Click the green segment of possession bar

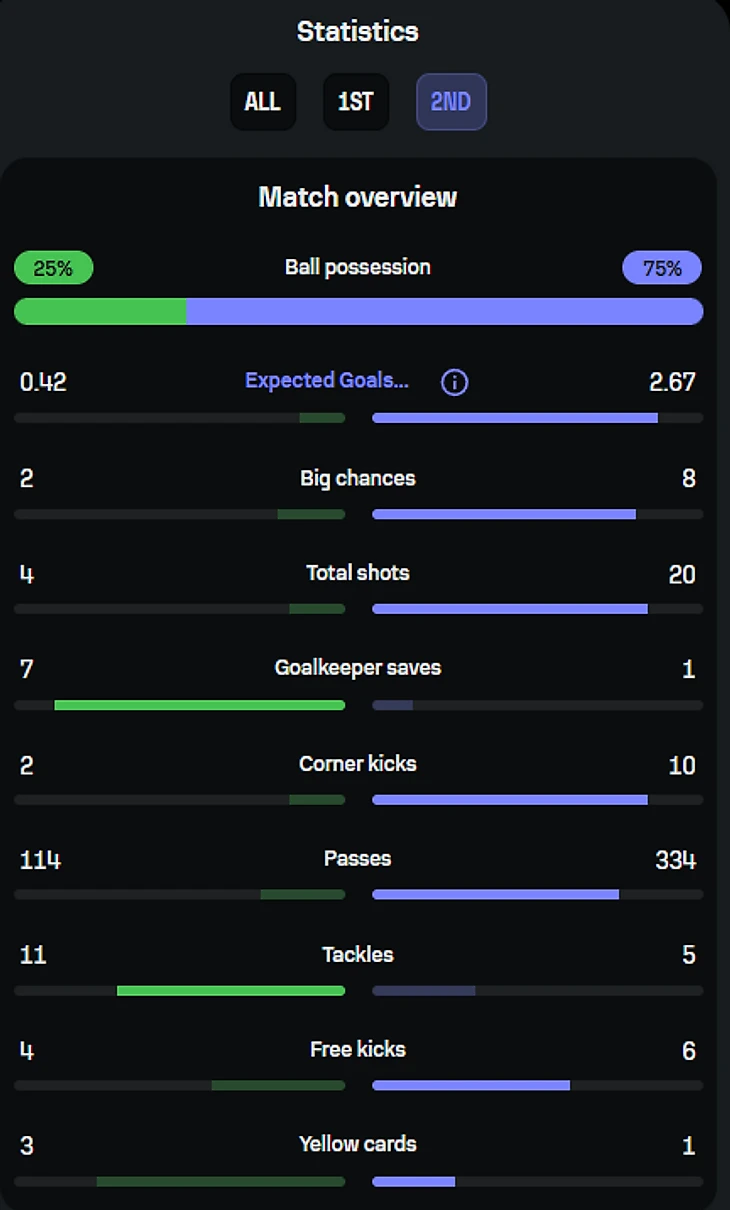pyautogui.click(x=100, y=311)
